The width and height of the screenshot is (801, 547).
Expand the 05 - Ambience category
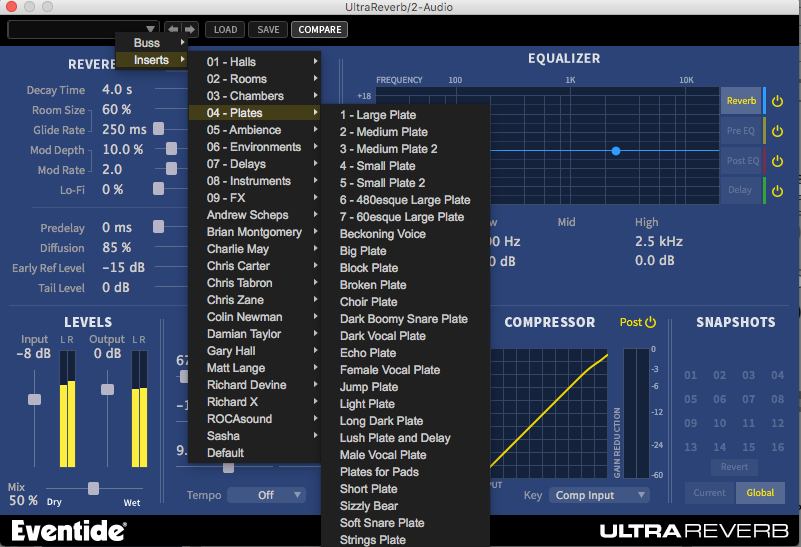point(254,130)
